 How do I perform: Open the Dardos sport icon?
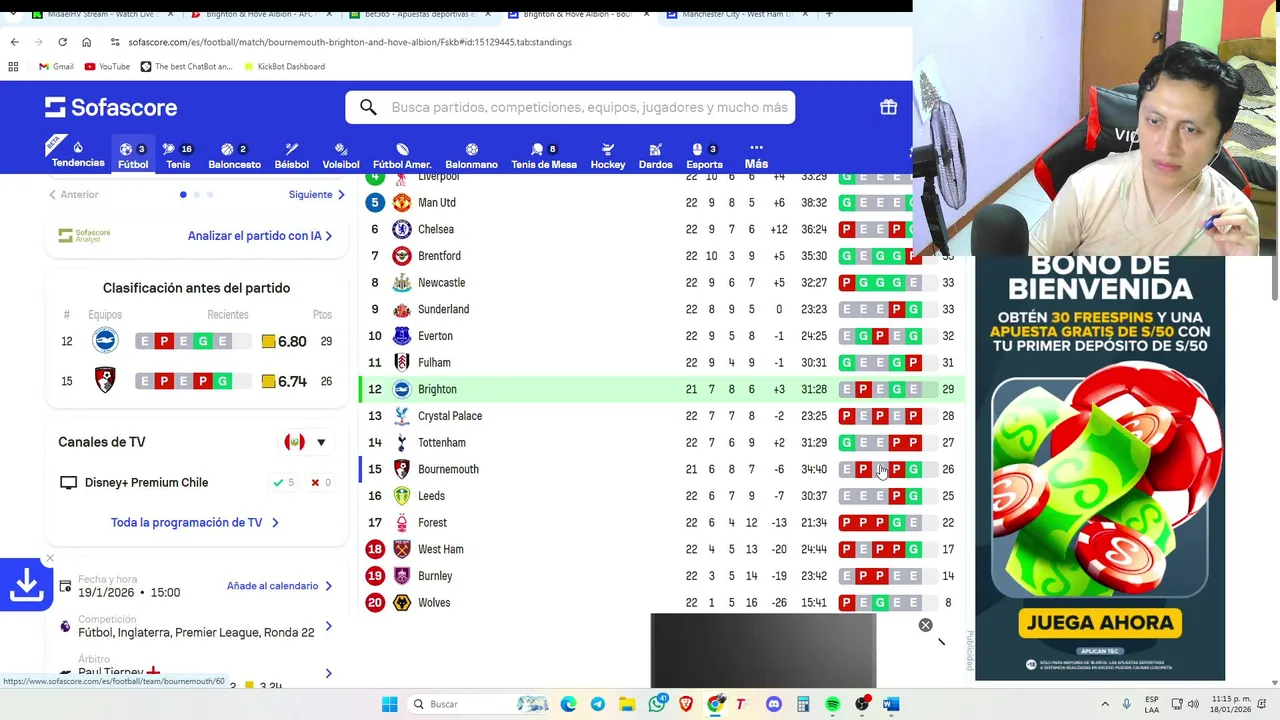(655, 155)
